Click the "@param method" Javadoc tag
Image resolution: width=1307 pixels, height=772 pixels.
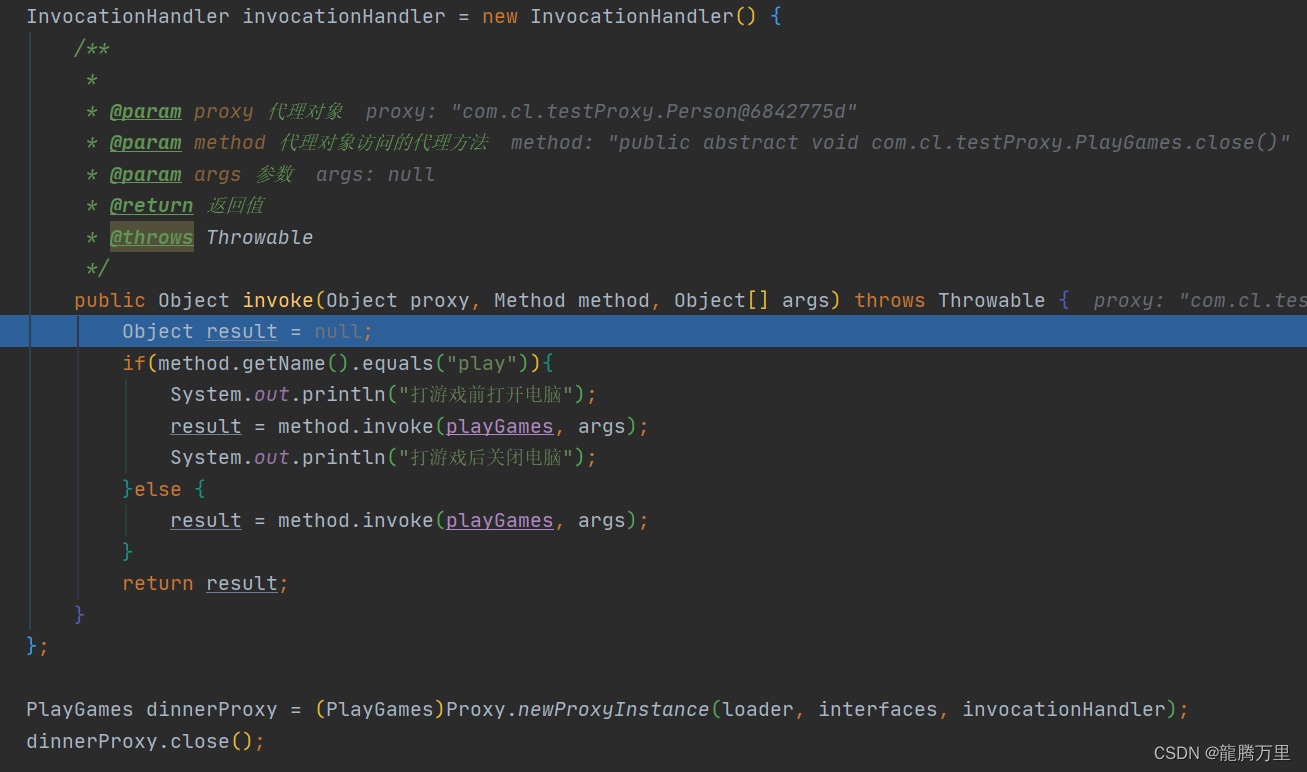click(188, 142)
